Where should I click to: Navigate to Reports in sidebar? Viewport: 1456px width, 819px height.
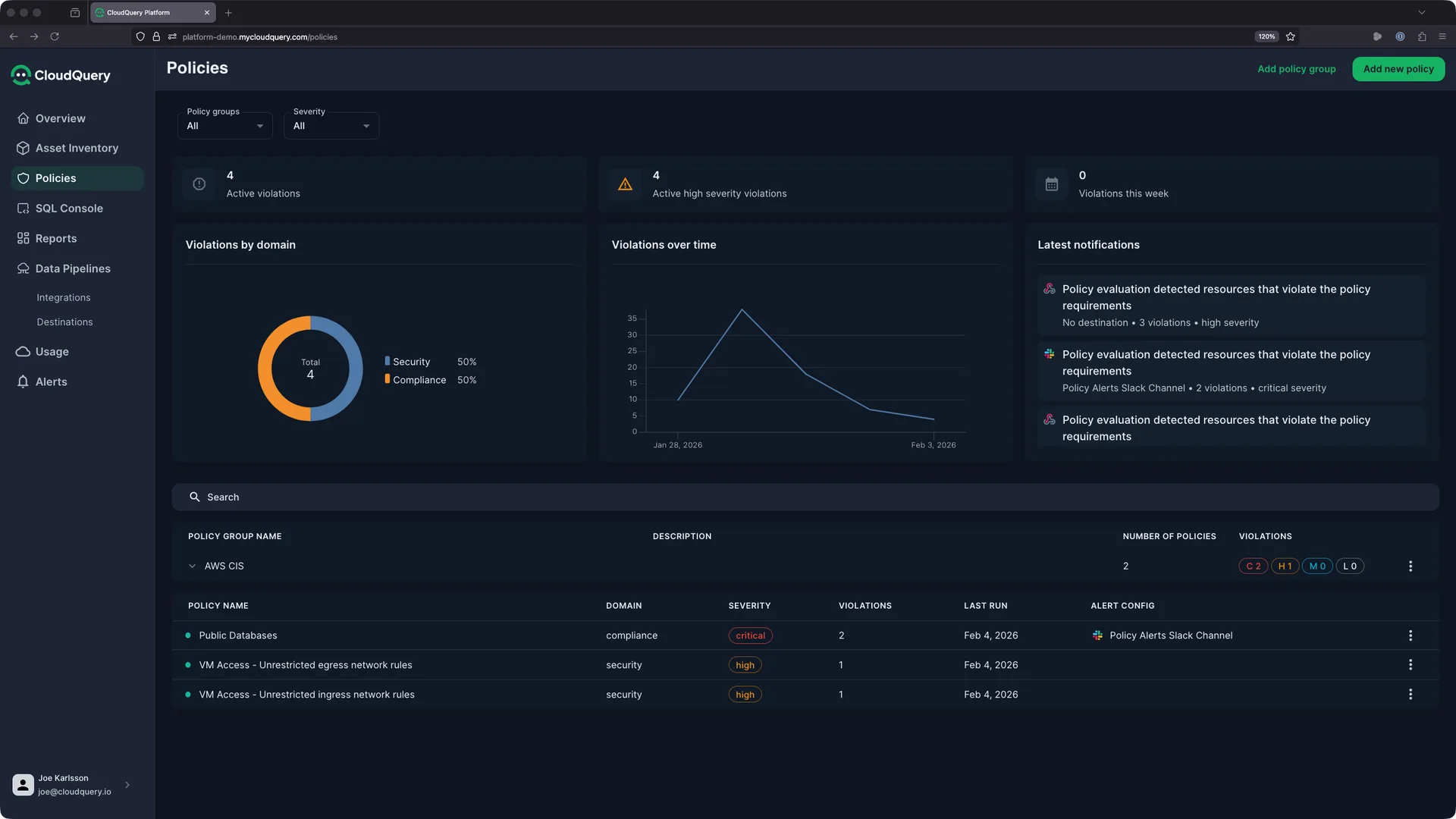click(56, 238)
